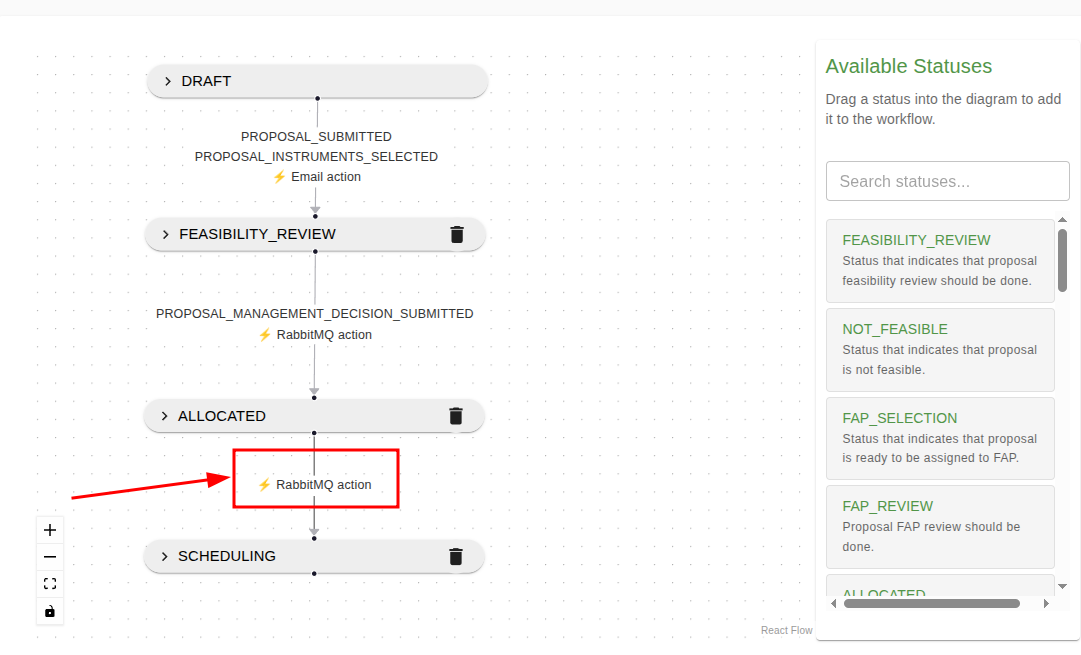Expand the DRAFT status node
This screenshot has height=655, width=1081.
click(167, 81)
